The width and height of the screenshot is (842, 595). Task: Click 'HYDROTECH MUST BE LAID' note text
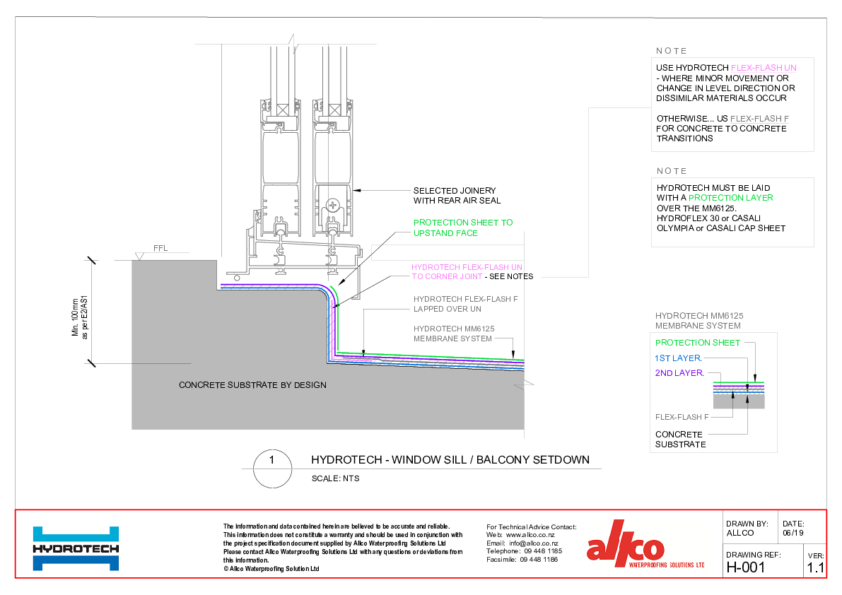713,188
